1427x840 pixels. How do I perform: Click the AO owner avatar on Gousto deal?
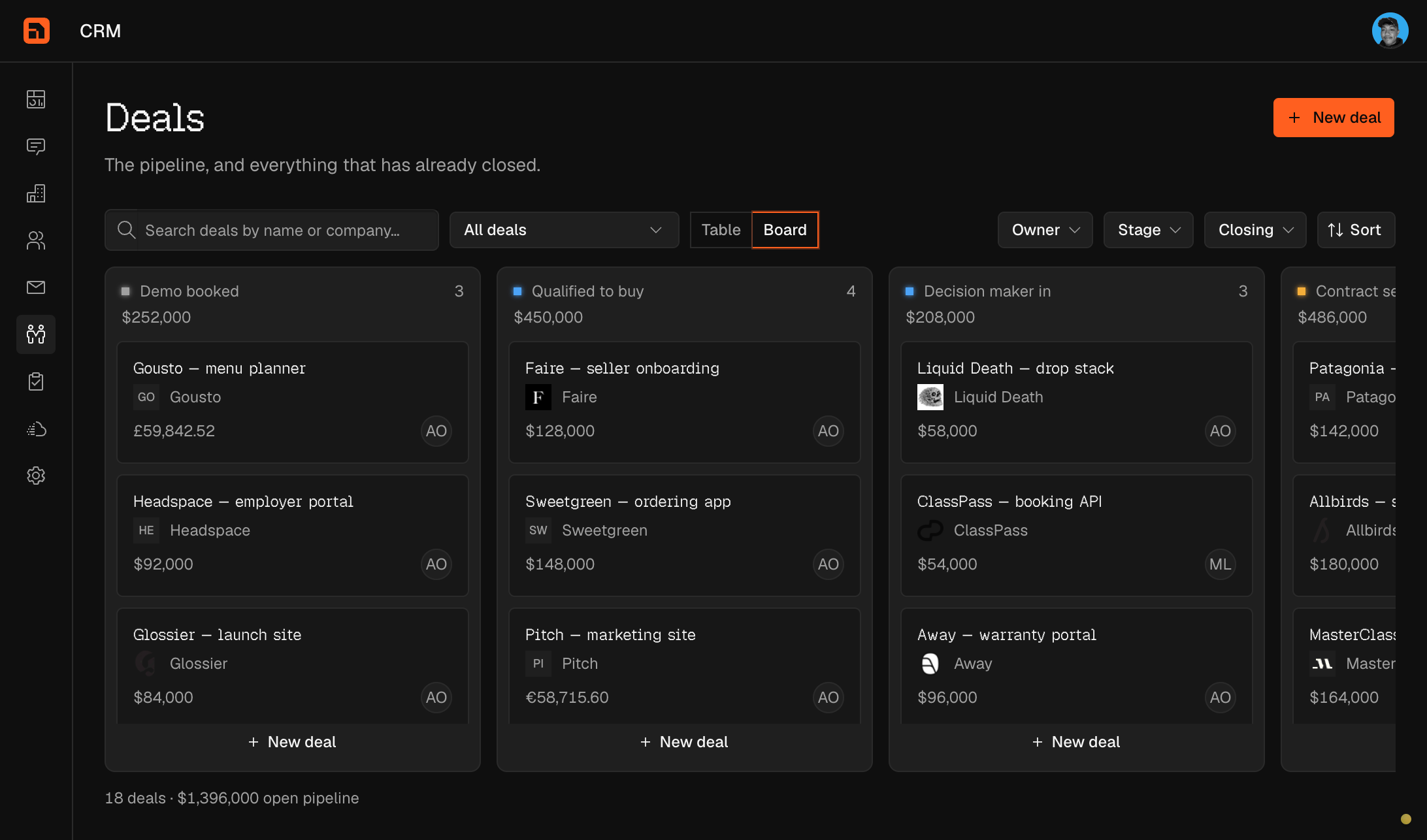point(436,431)
